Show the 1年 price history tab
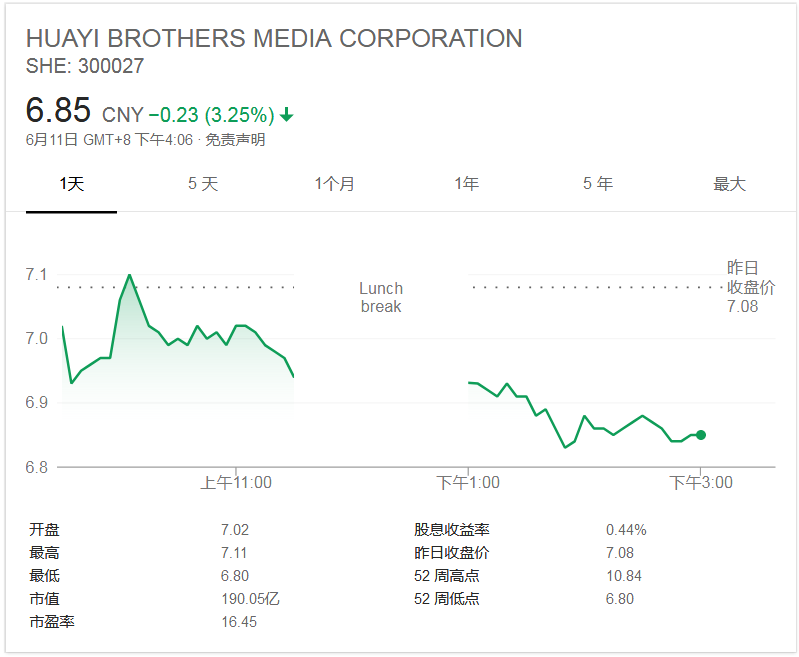Image resolution: width=799 pixels, height=657 pixels. 466,184
